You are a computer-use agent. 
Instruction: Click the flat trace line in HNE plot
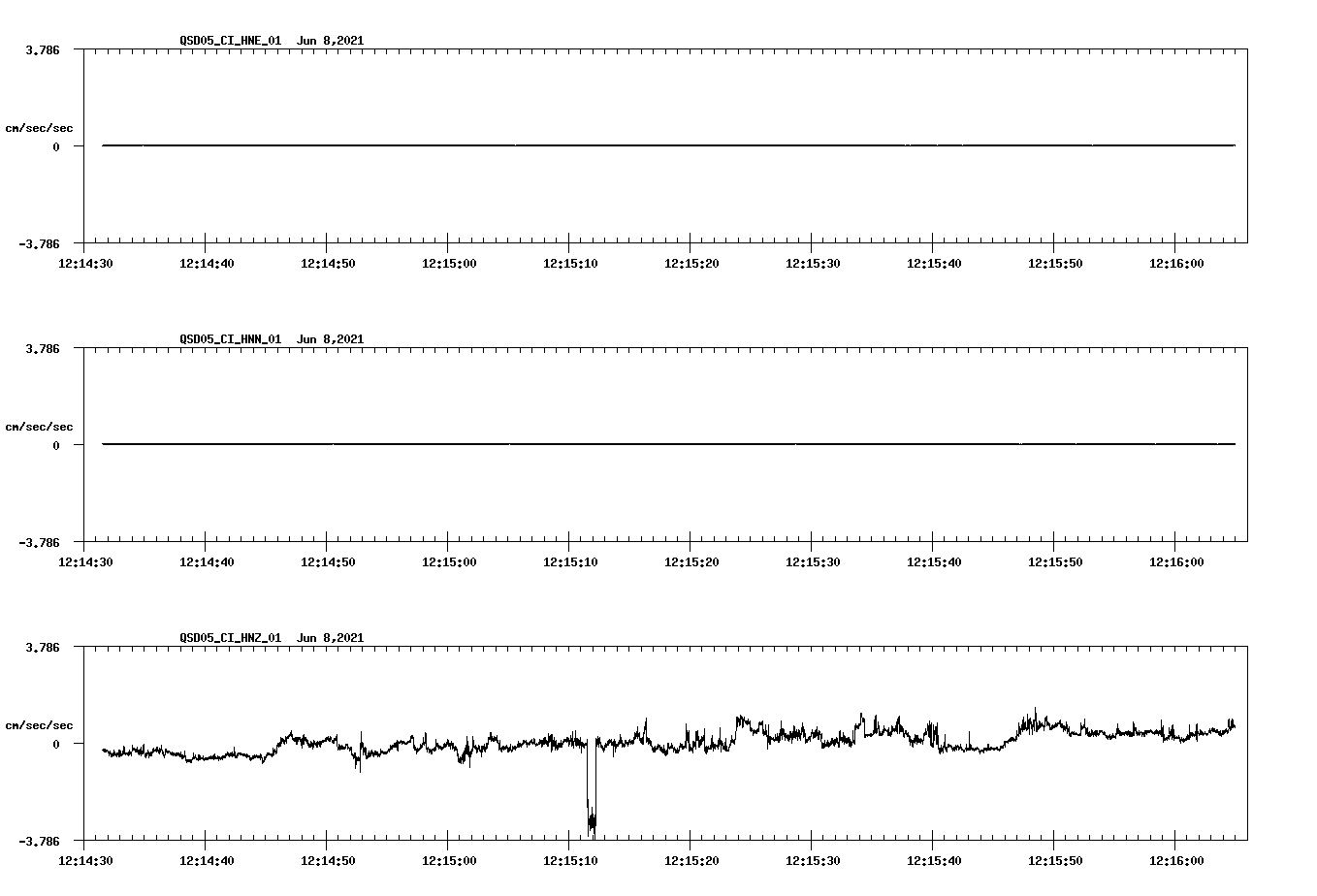[x=668, y=145]
